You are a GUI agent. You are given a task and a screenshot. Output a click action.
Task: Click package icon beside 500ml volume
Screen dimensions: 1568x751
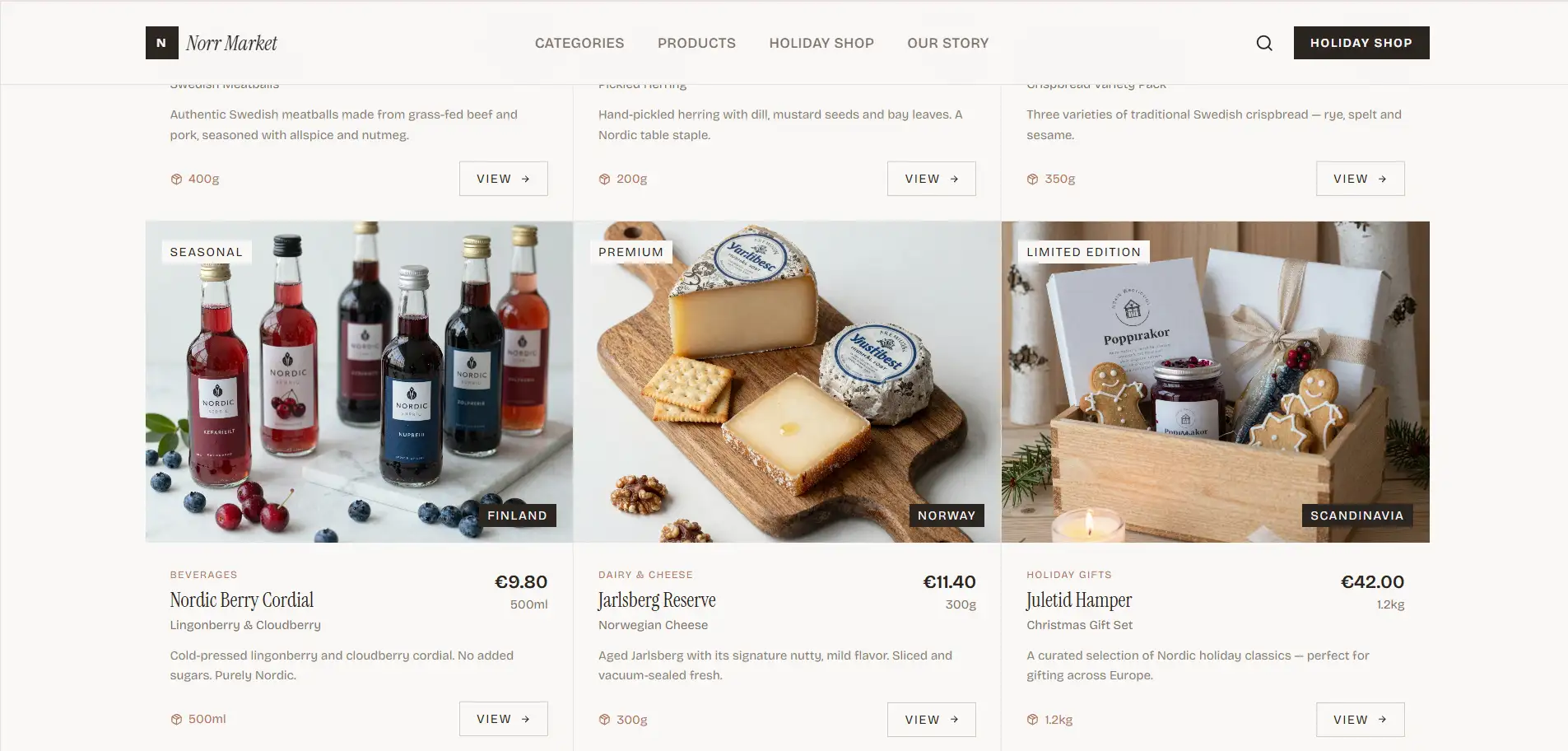(176, 719)
